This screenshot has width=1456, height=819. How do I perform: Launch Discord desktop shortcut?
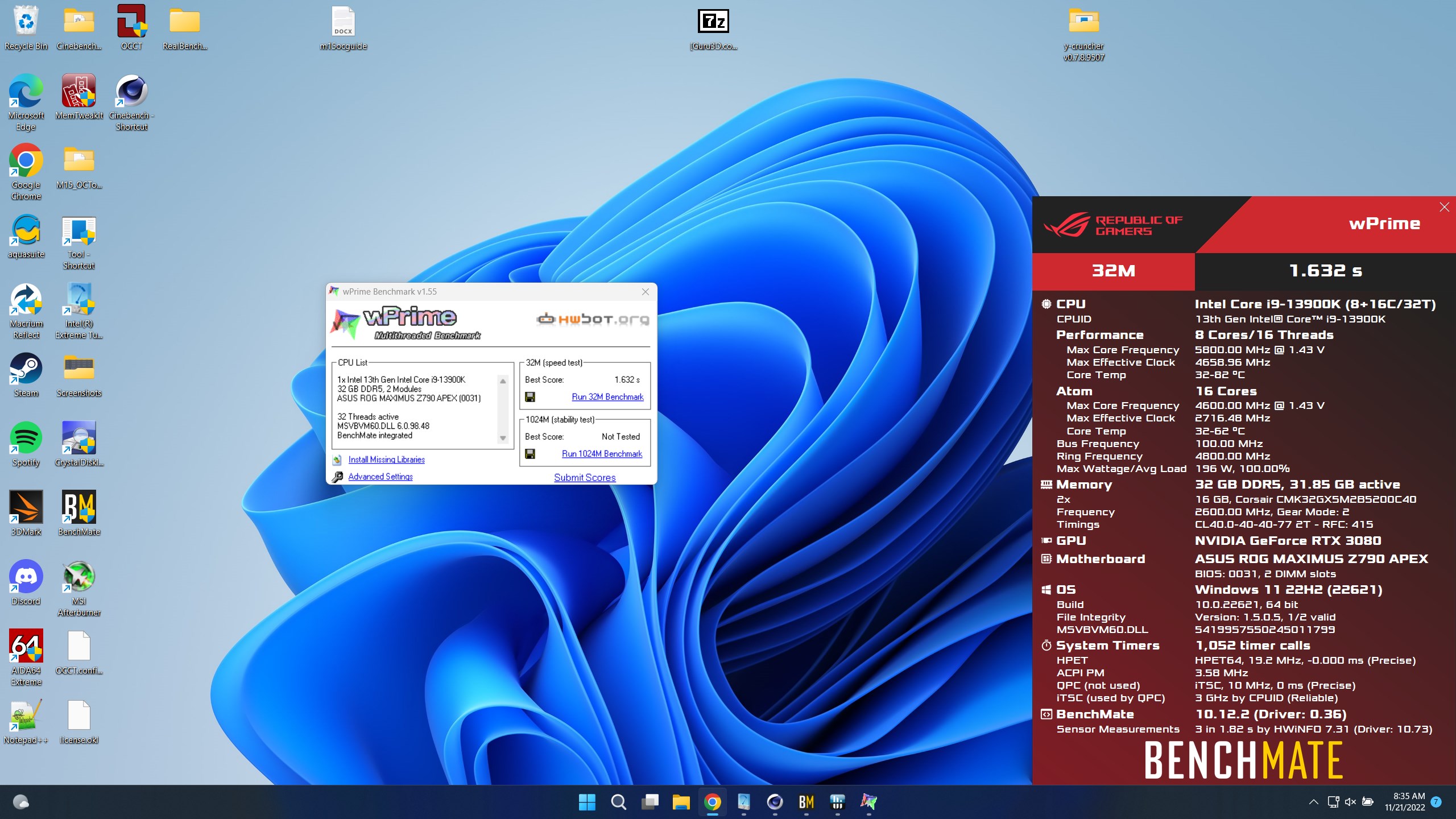[26, 582]
